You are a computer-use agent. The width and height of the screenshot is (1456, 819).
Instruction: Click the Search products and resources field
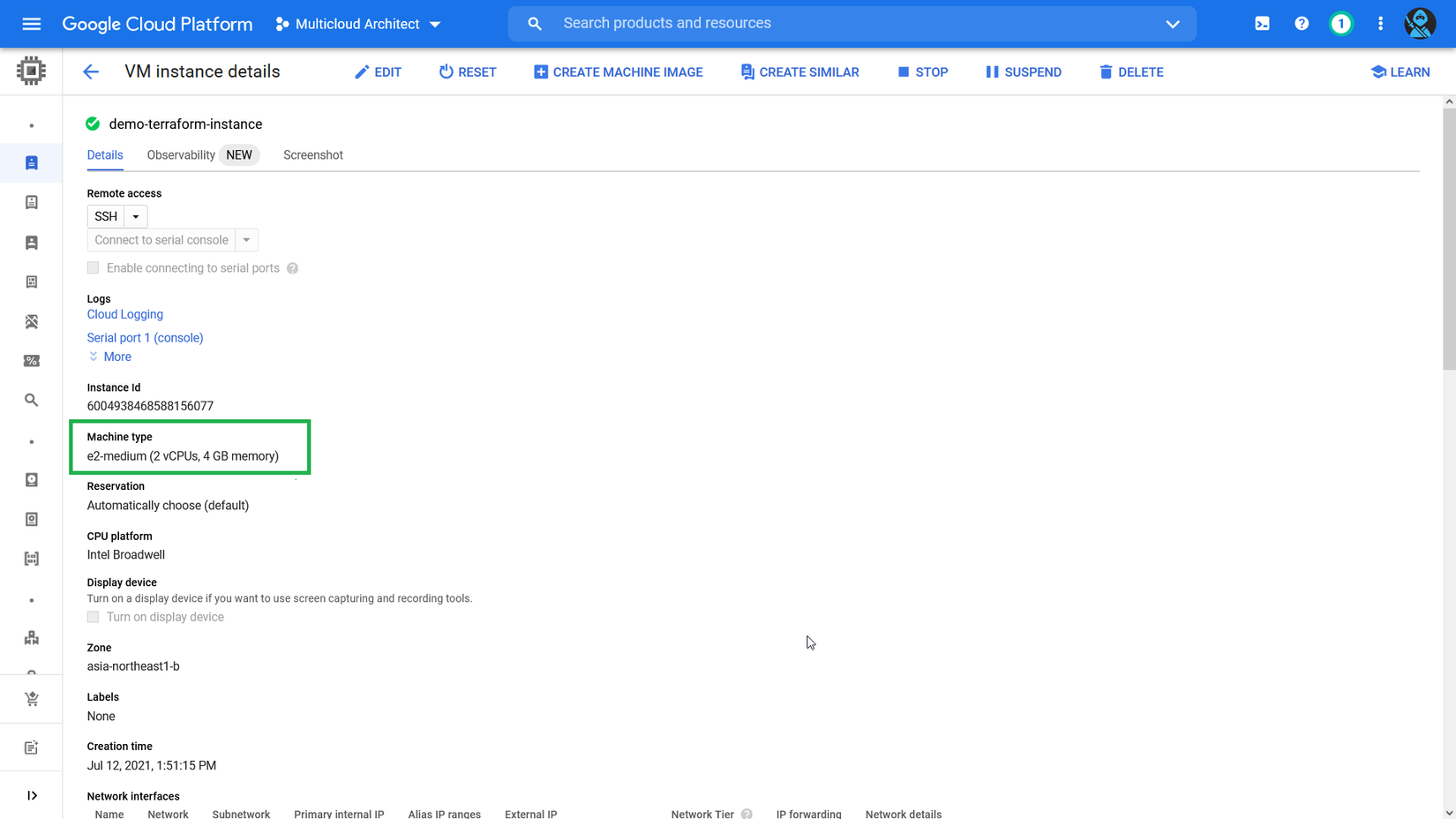click(x=852, y=24)
